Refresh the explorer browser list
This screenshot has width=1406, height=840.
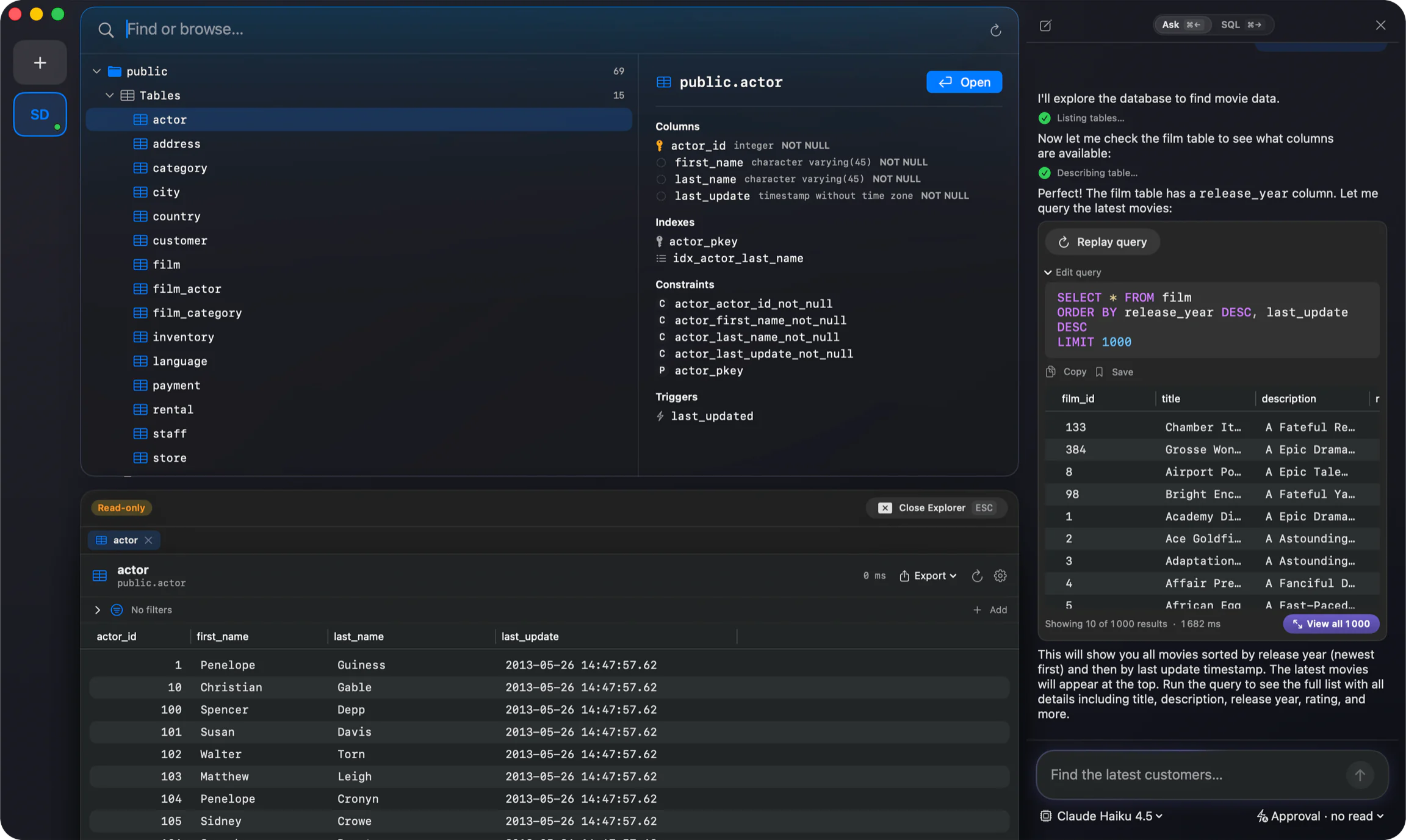995,30
